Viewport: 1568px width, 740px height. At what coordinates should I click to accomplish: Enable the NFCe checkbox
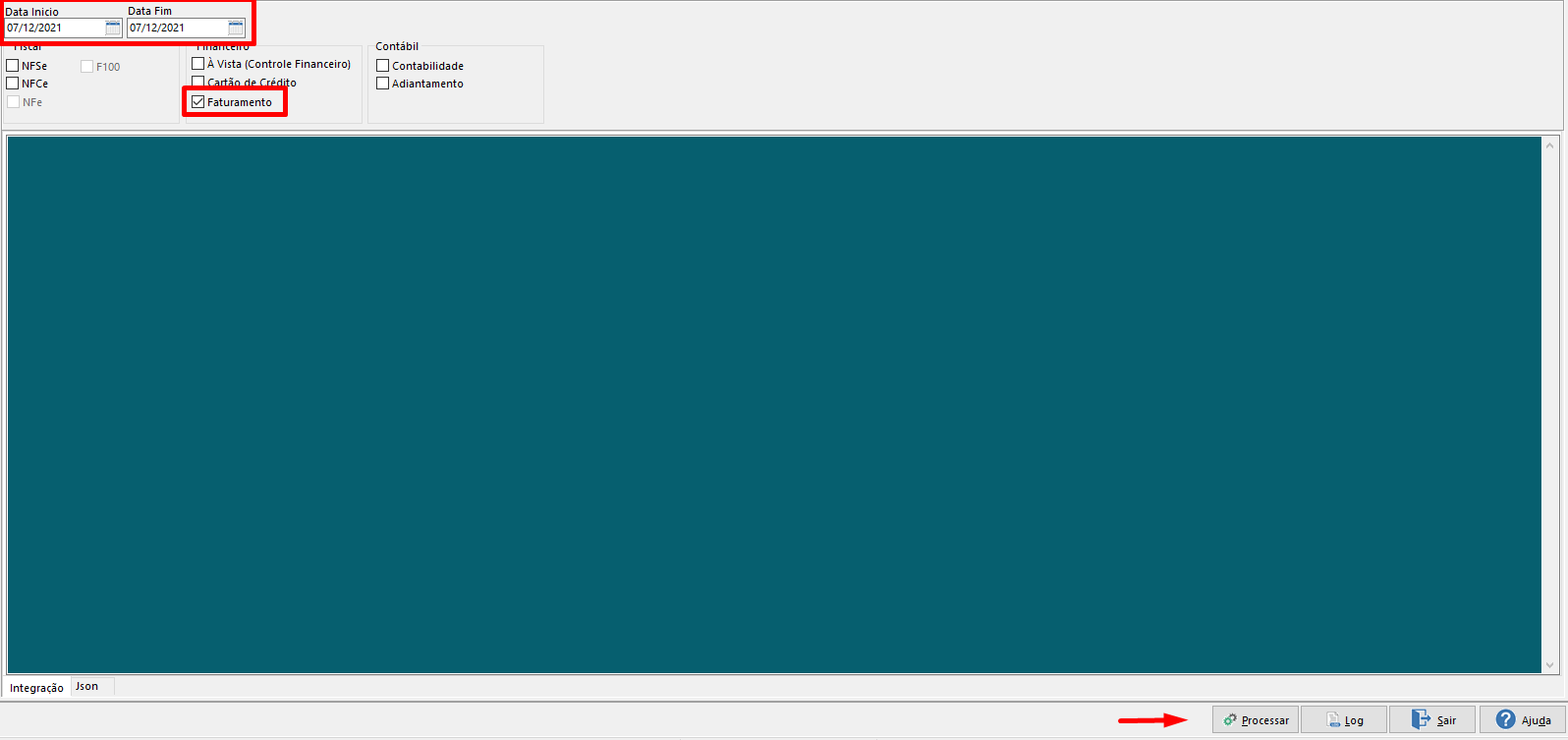coord(13,84)
